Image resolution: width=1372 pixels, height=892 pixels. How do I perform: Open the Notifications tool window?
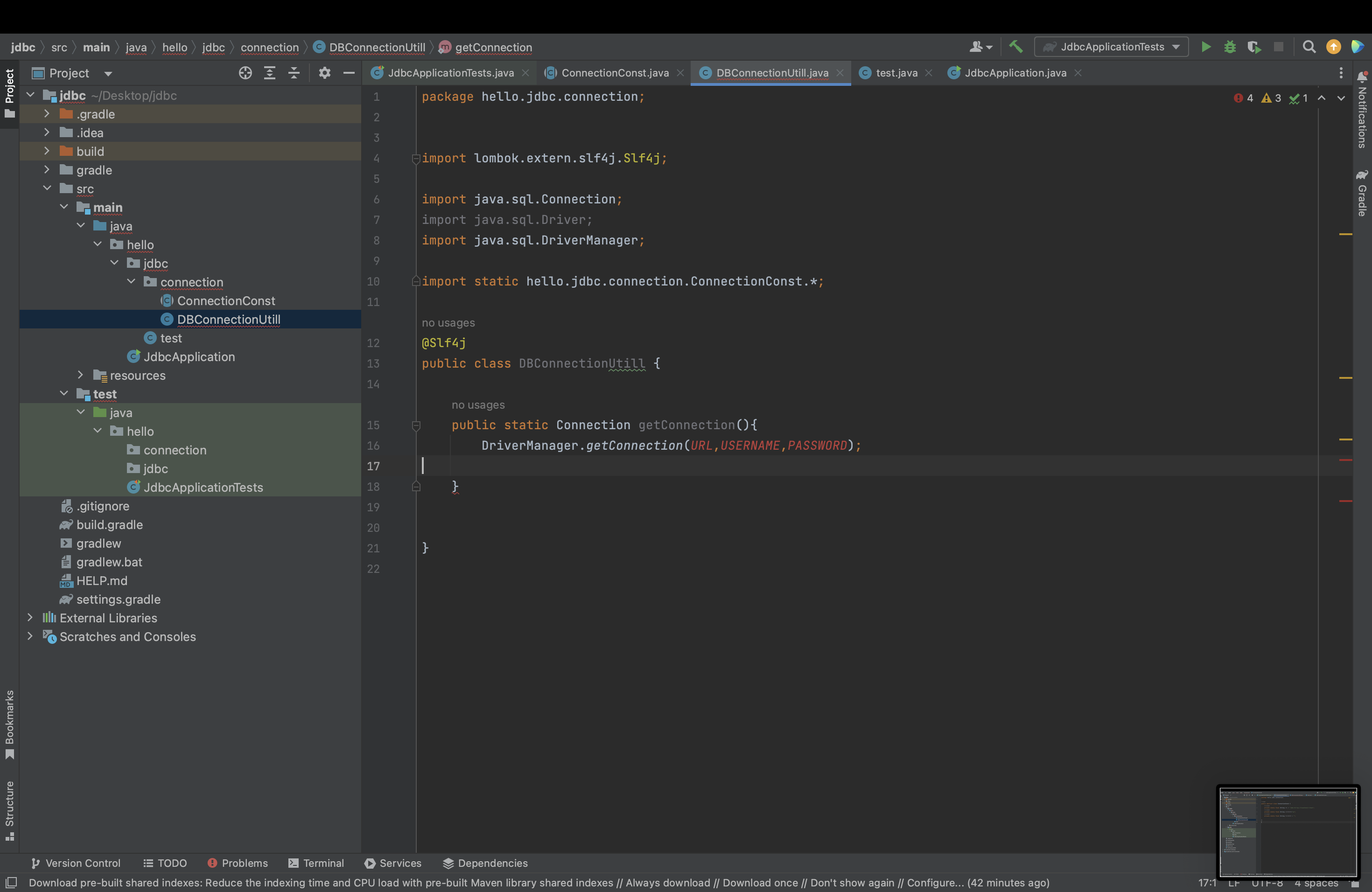[x=1362, y=110]
